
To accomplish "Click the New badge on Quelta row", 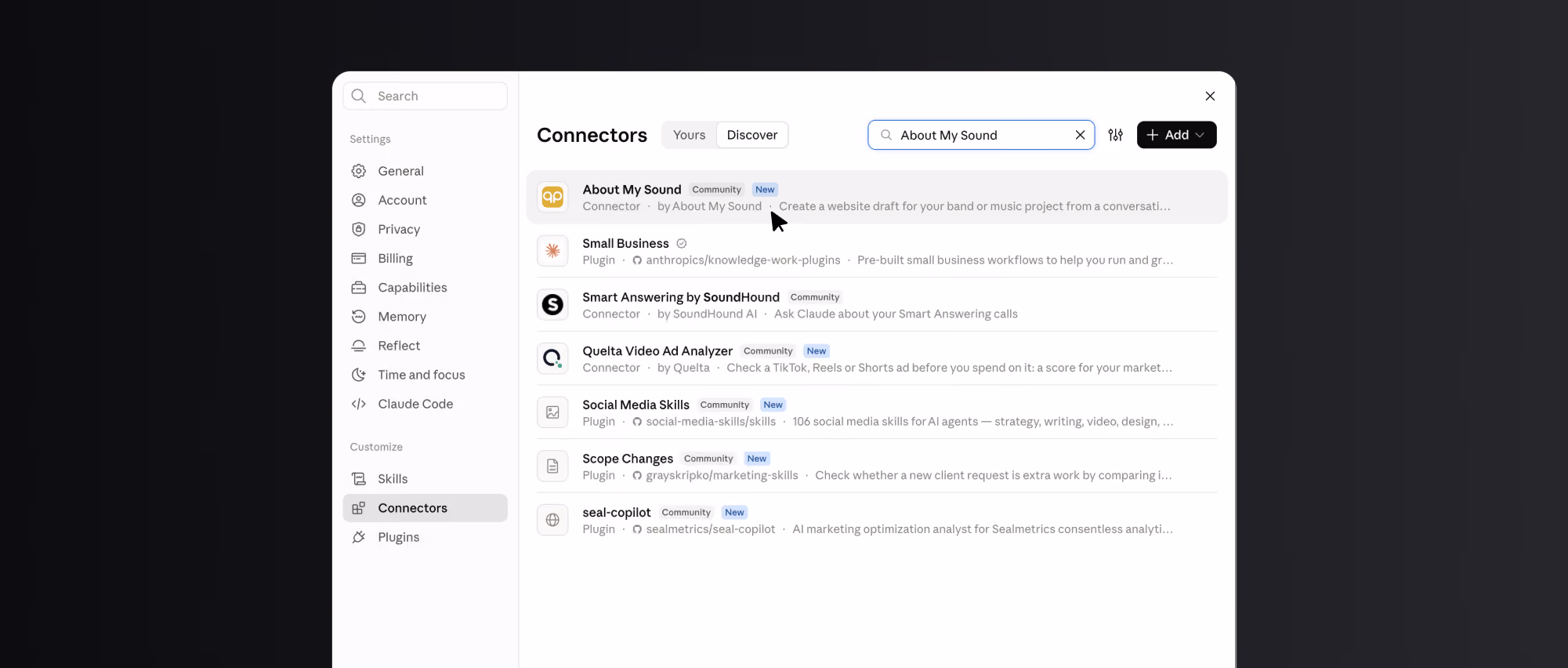I will click(x=817, y=351).
